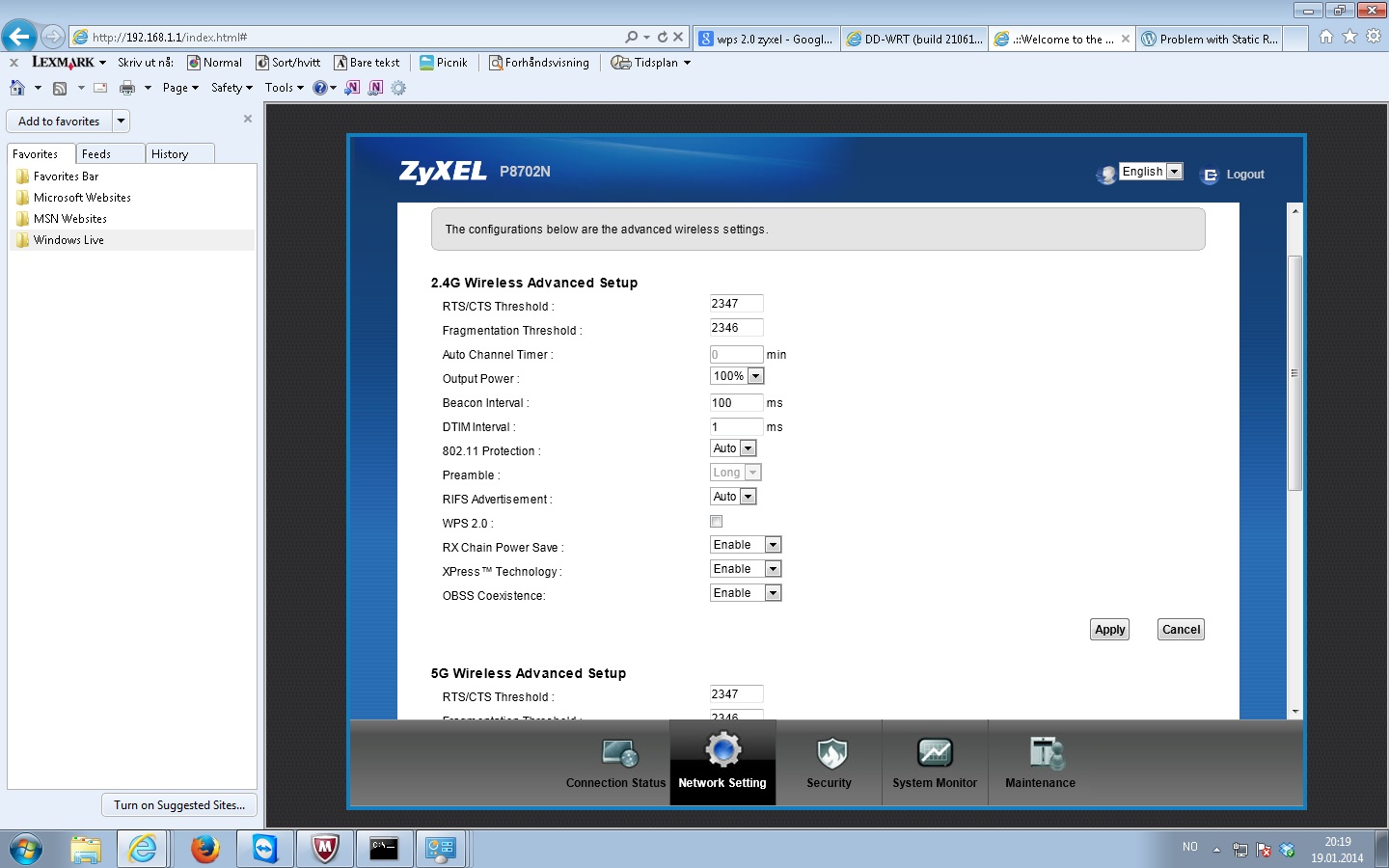Open the Connection Status section icon
1389x868 pixels.
(x=620, y=753)
